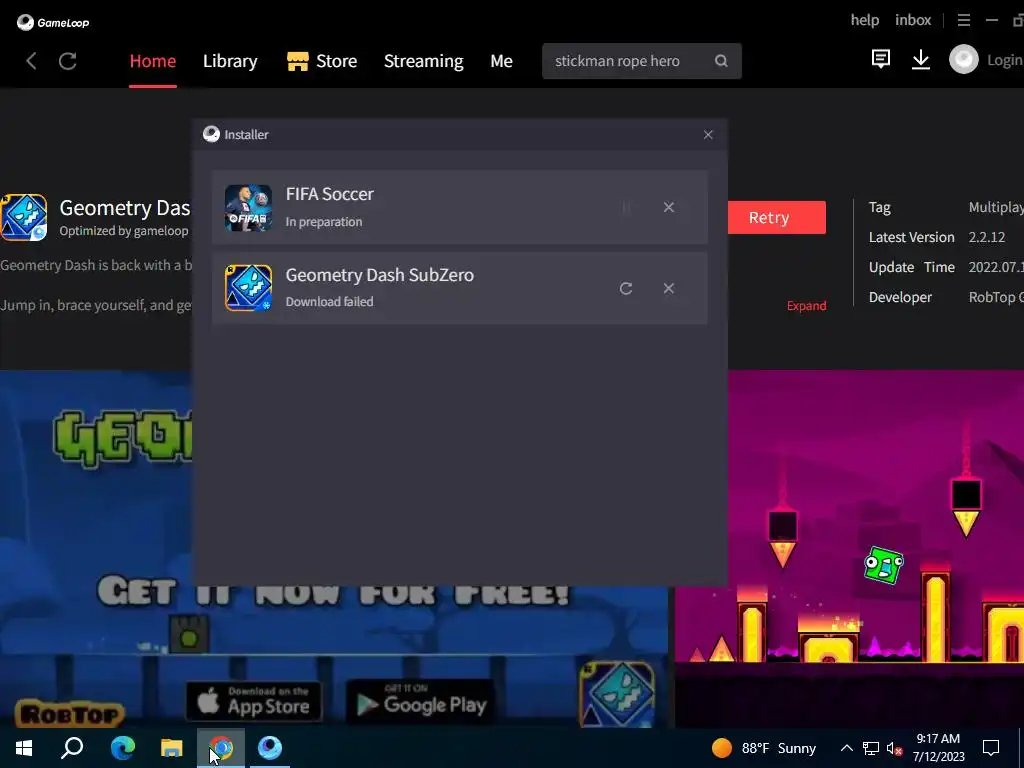
Task: Click the Geometry Dash app icon on page
Action: click(24, 217)
